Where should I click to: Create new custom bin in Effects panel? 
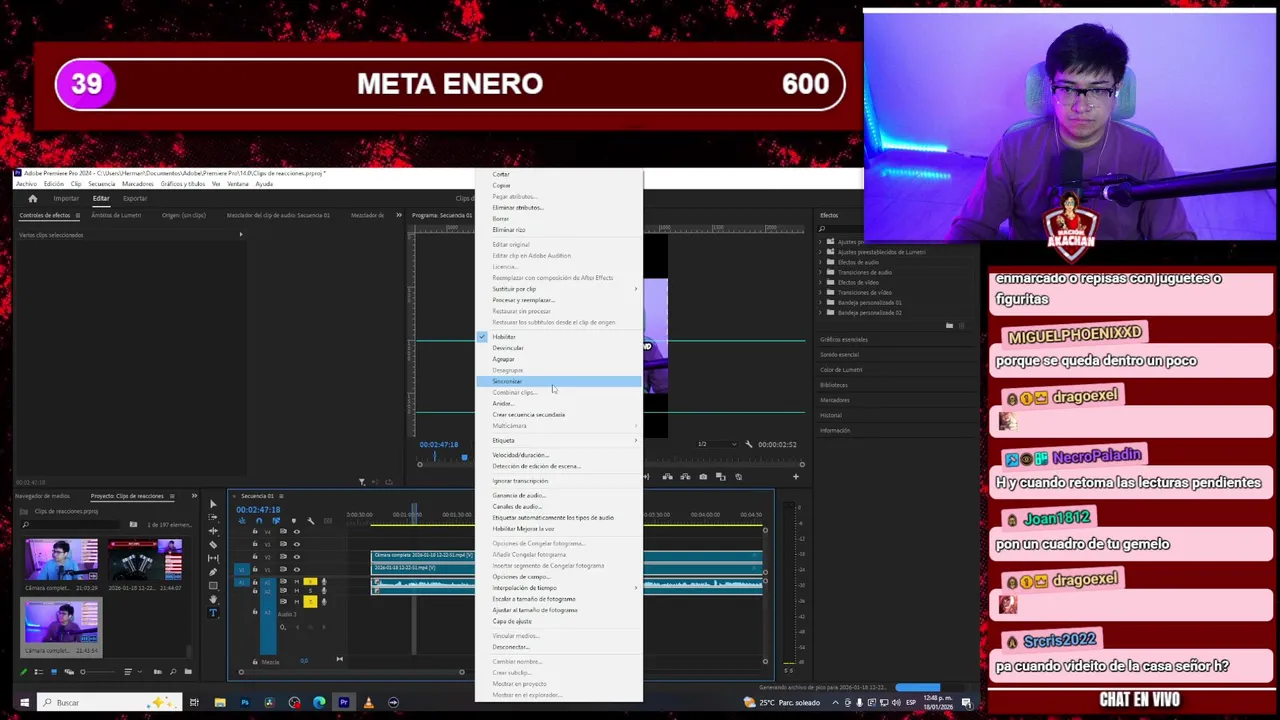point(949,325)
